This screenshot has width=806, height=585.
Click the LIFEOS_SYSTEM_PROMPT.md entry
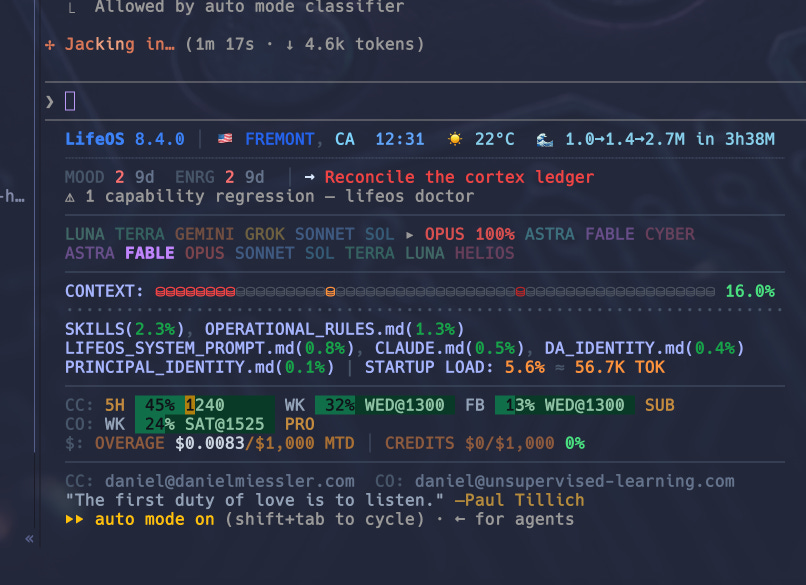(x=210, y=348)
